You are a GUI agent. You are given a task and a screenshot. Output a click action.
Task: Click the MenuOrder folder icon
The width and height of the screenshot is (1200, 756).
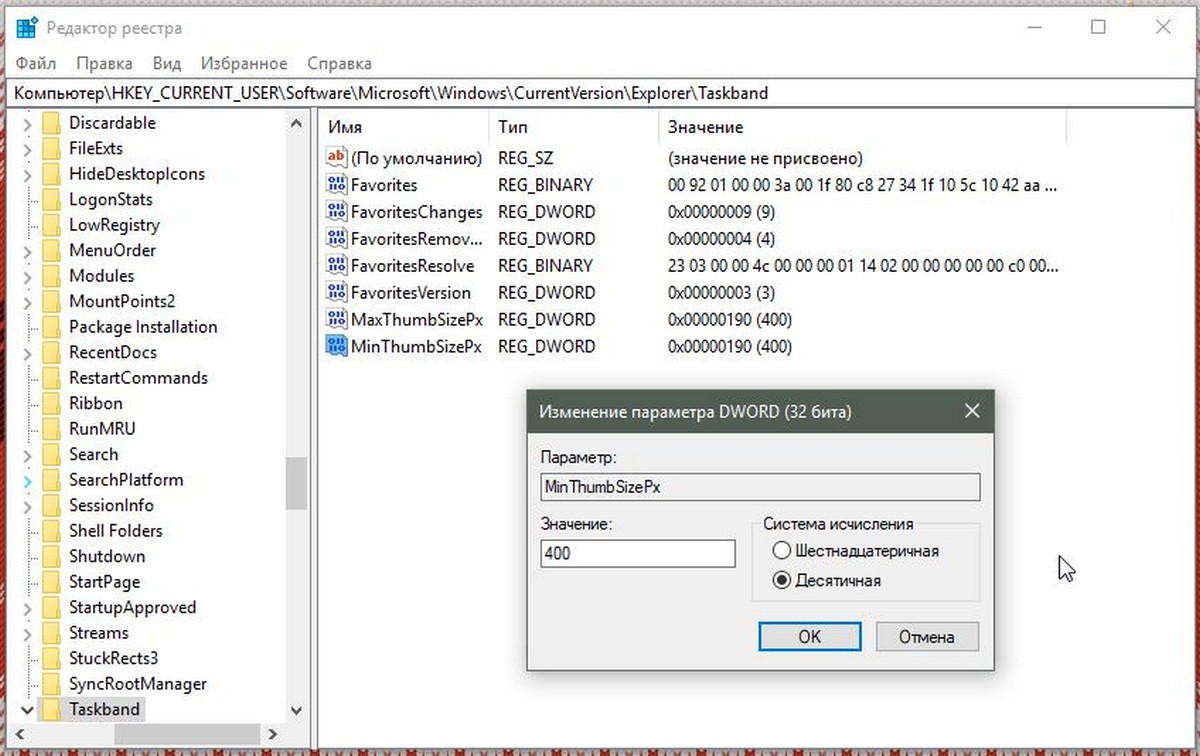(x=51, y=250)
